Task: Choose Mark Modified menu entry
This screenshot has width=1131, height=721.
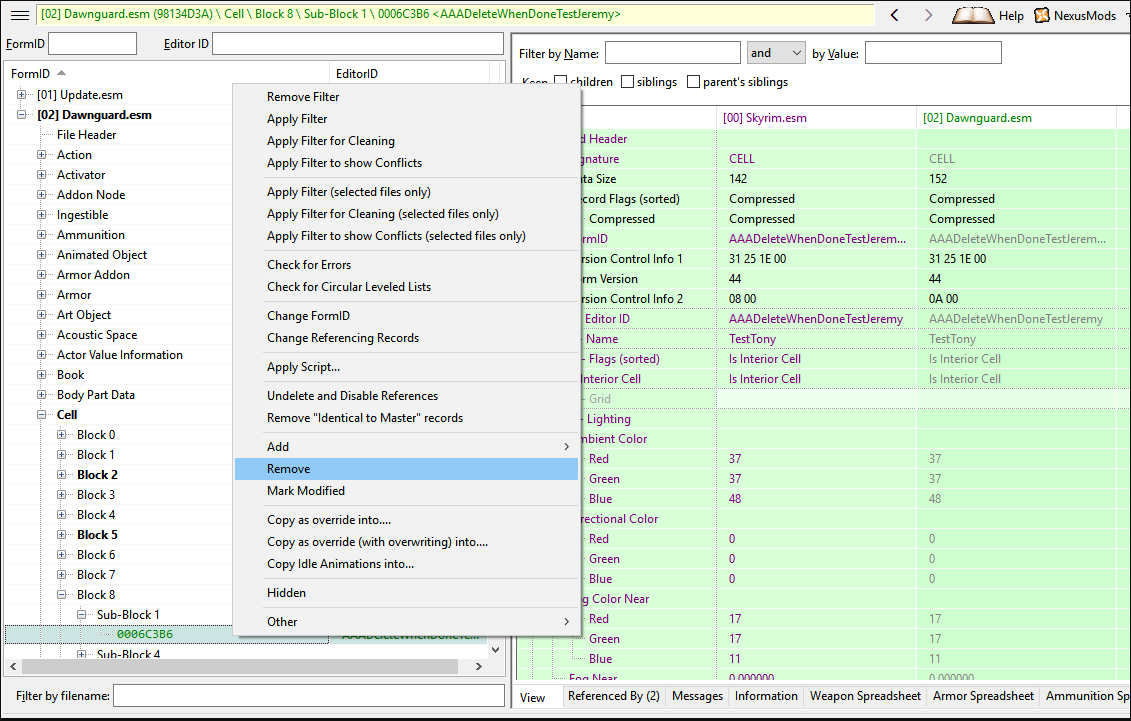Action: pyautogui.click(x=407, y=491)
